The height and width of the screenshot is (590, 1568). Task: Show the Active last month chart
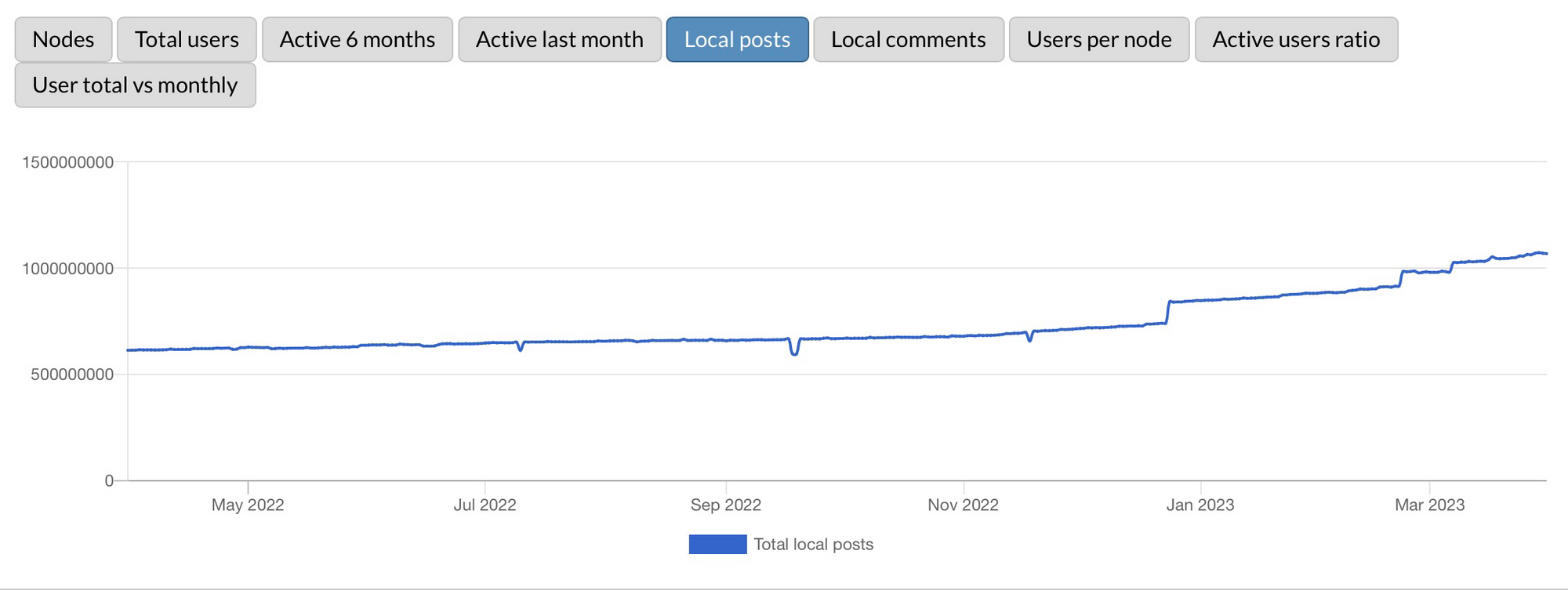pos(559,39)
